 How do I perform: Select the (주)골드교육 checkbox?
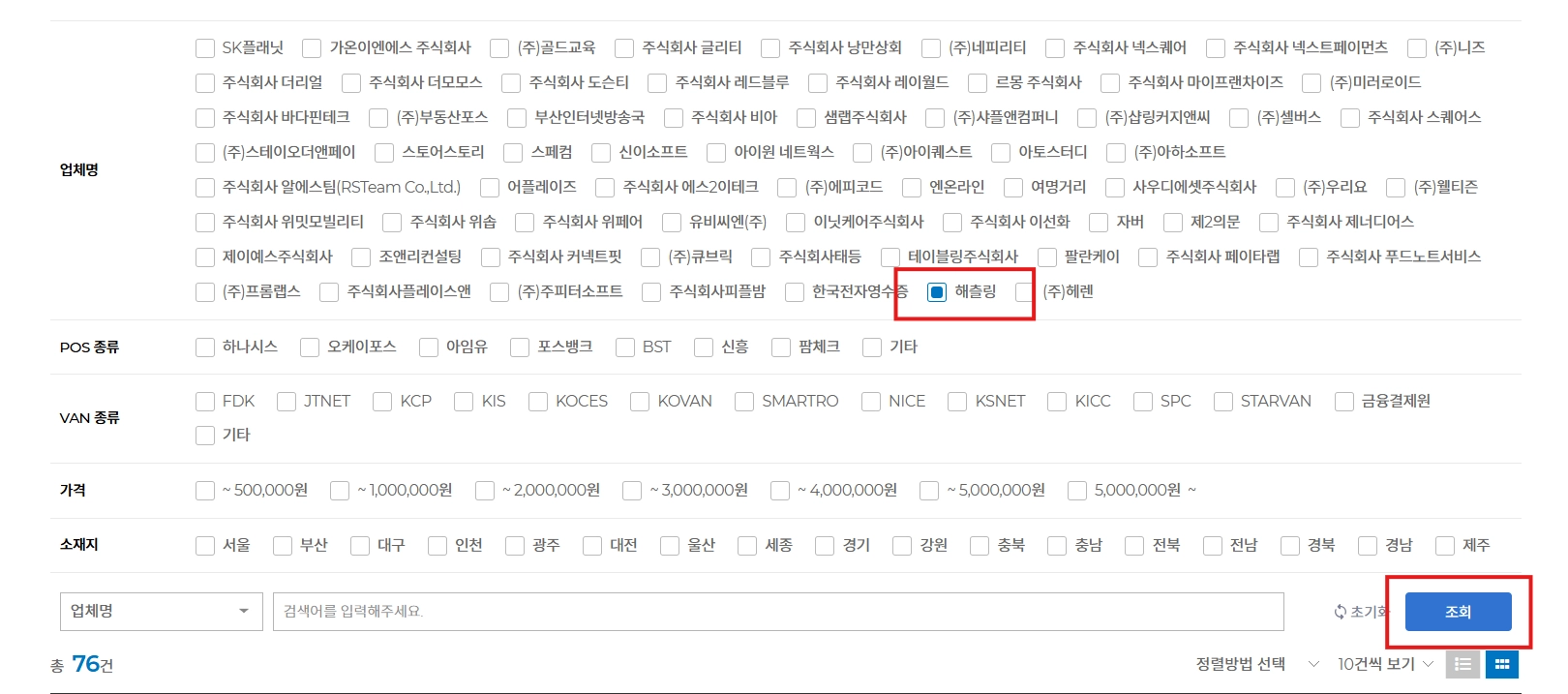(499, 47)
